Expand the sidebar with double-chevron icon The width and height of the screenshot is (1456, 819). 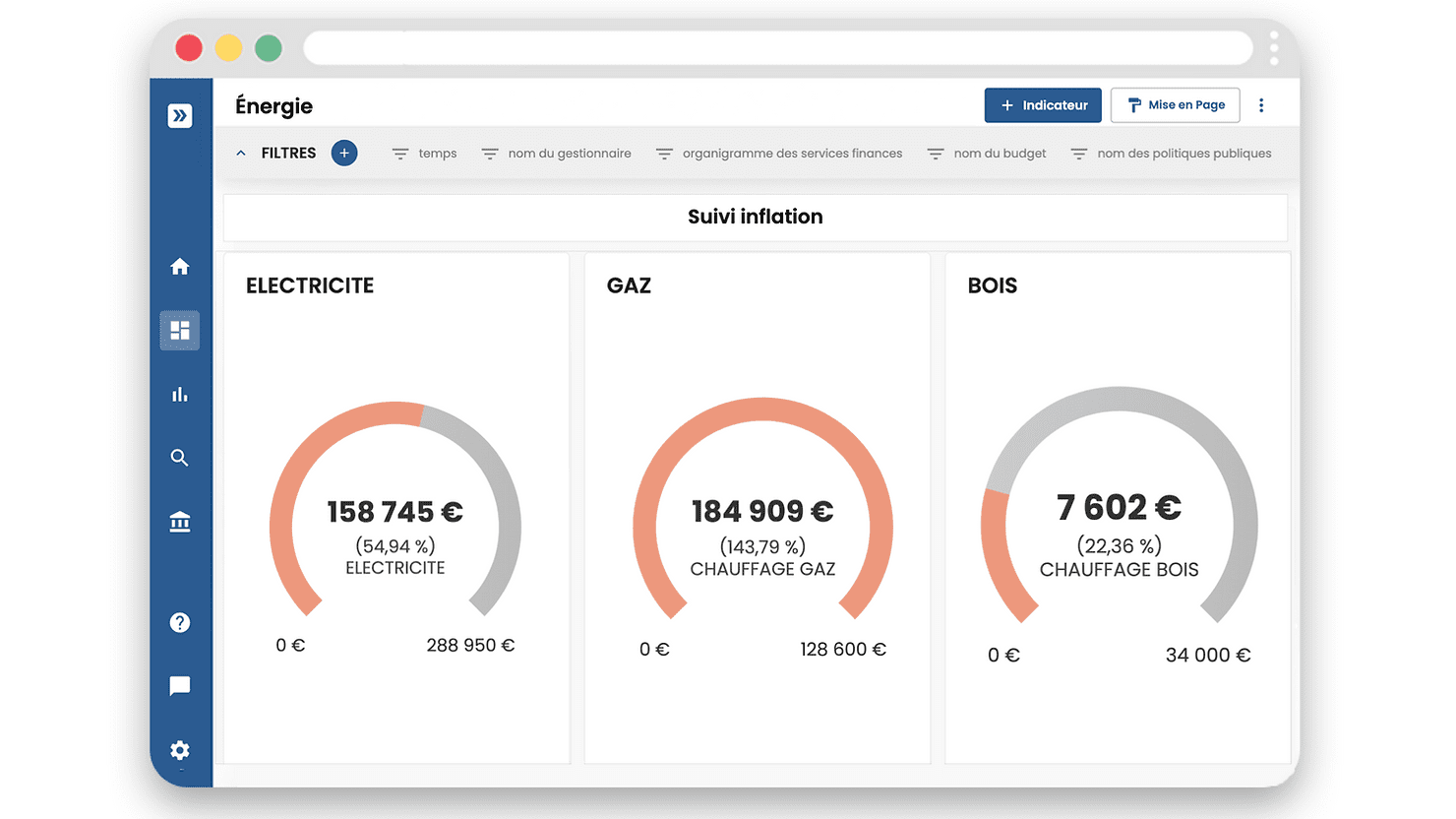pyautogui.click(x=180, y=116)
